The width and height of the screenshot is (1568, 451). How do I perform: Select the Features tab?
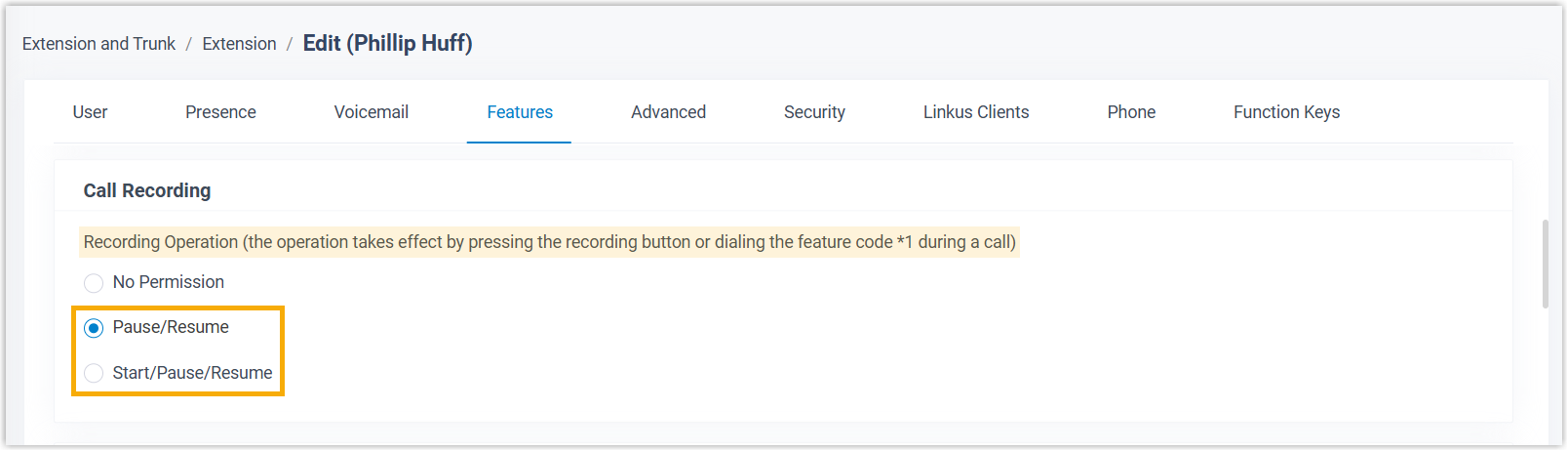[519, 112]
